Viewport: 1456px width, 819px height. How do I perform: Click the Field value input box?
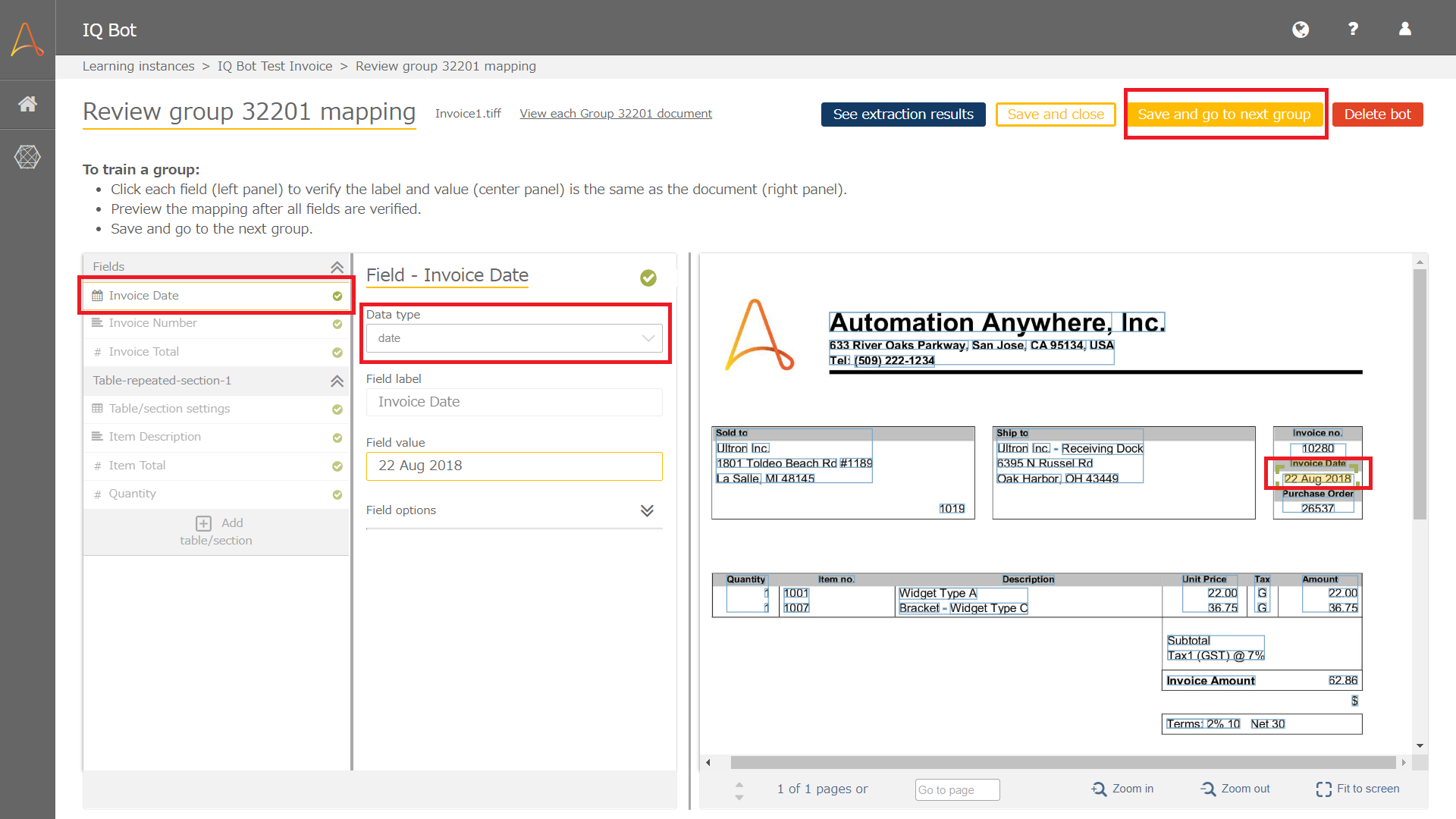click(x=514, y=466)
